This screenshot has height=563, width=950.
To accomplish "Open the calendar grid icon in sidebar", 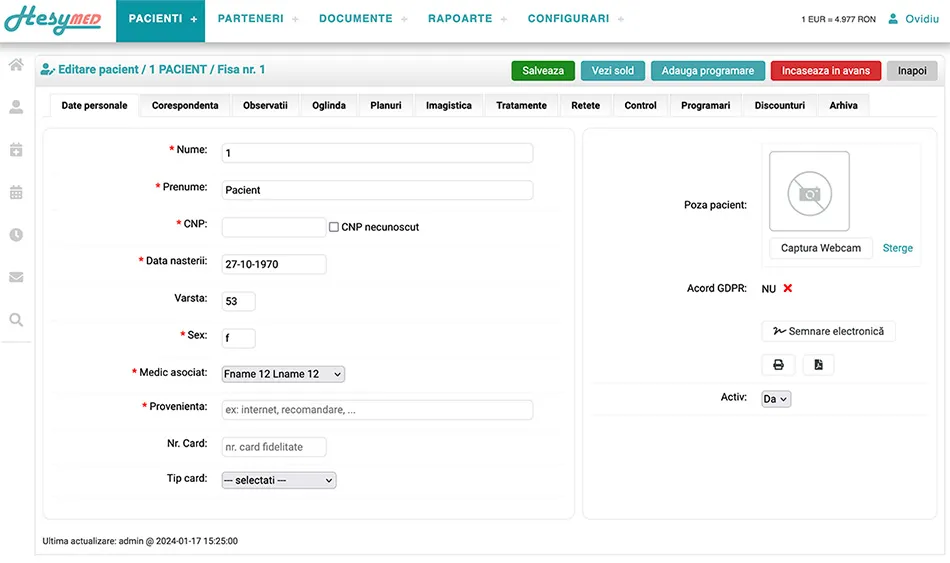I will [x=16, y=192].
